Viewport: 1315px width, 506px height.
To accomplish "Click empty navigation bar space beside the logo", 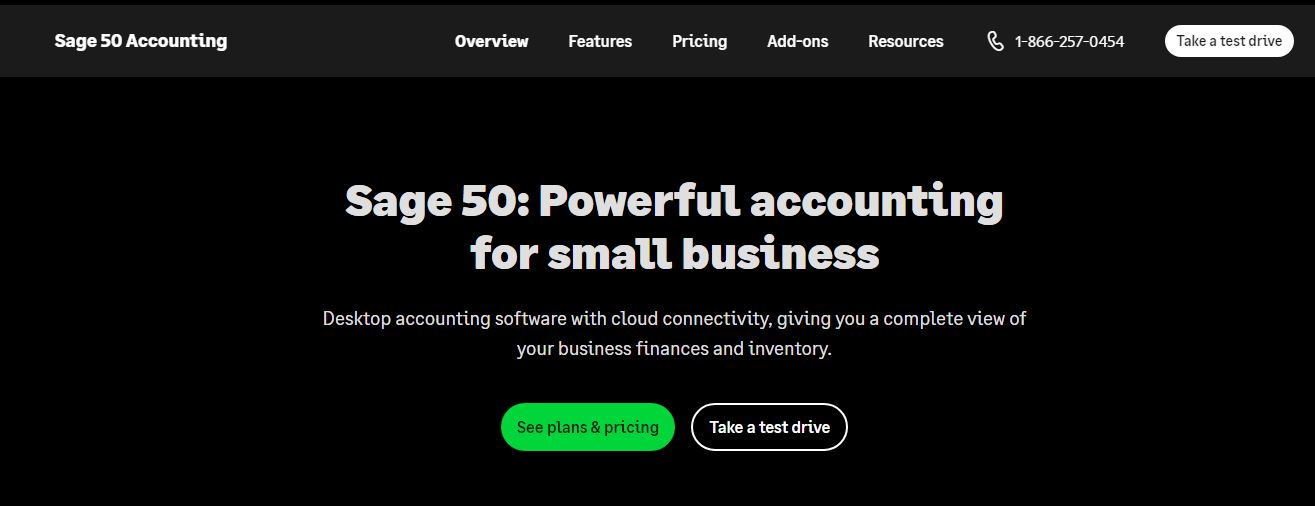I will [340, 41].
